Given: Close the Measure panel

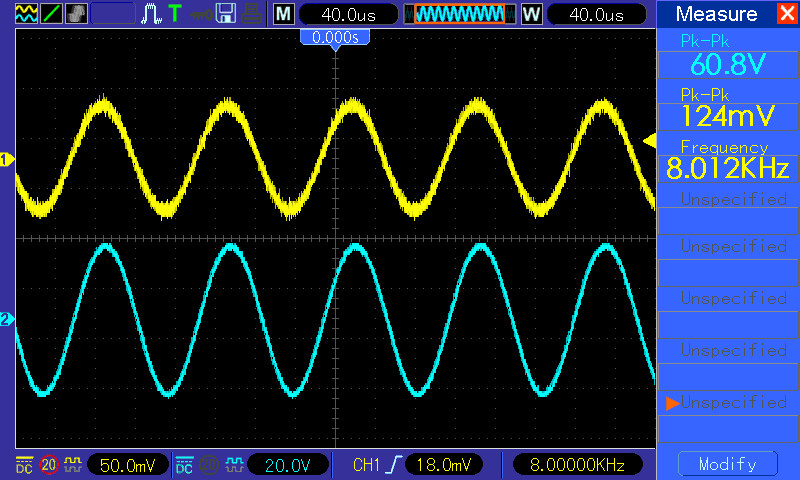Looking at the screenshot, I should [x=786, y=14].
